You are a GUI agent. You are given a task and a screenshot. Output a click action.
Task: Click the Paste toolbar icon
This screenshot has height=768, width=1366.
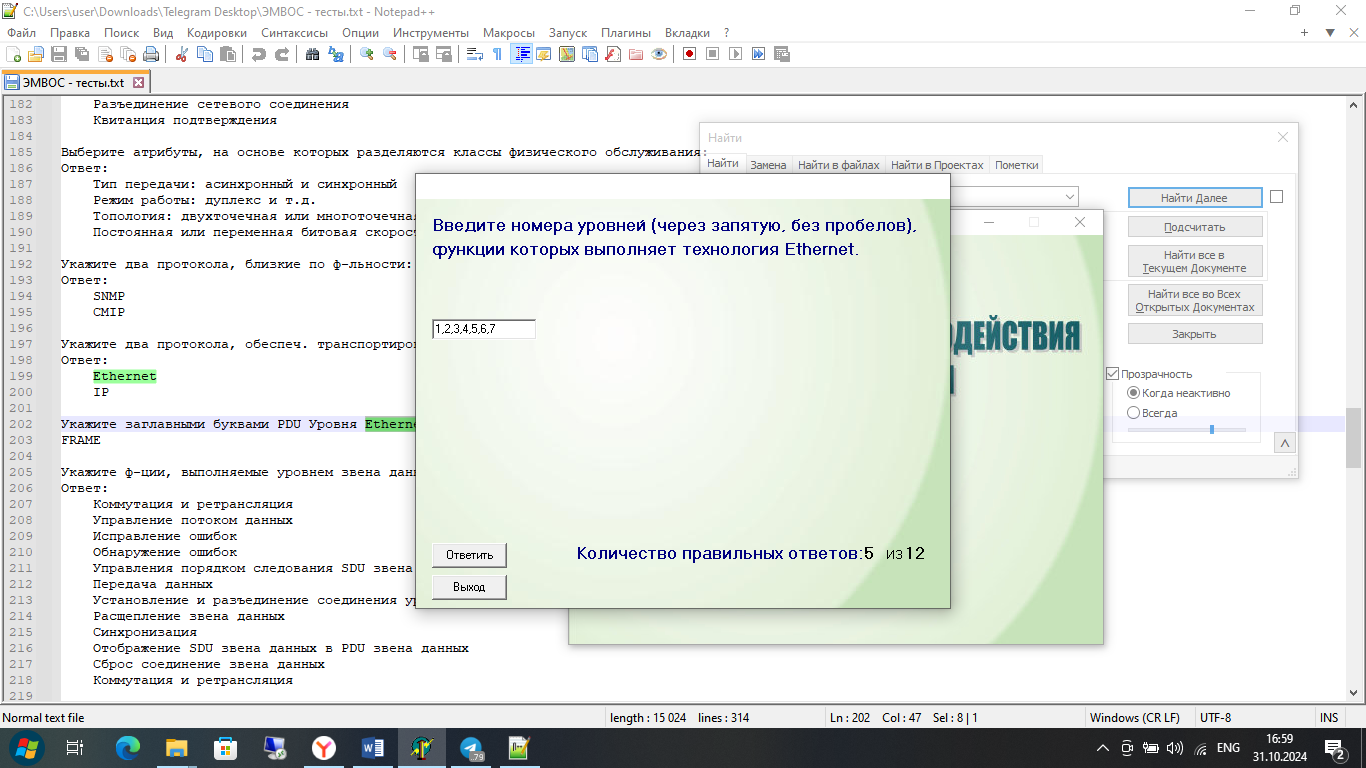point(227,54)
